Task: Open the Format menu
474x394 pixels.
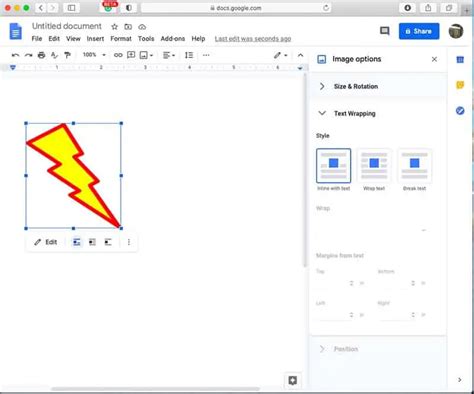Action: 121,39
